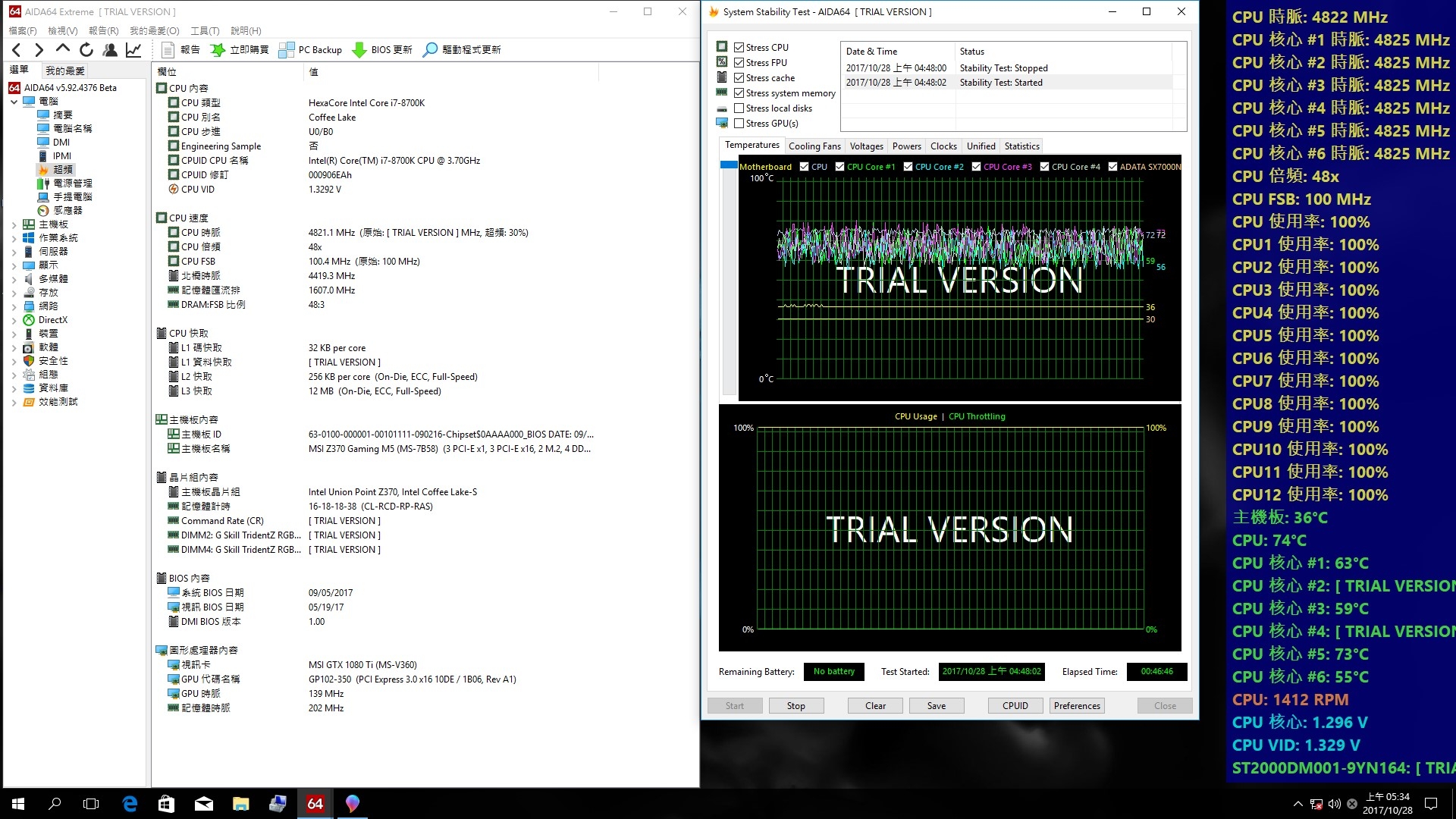
Task: Open the driver update magnifier icon
Action: [430, 50]
